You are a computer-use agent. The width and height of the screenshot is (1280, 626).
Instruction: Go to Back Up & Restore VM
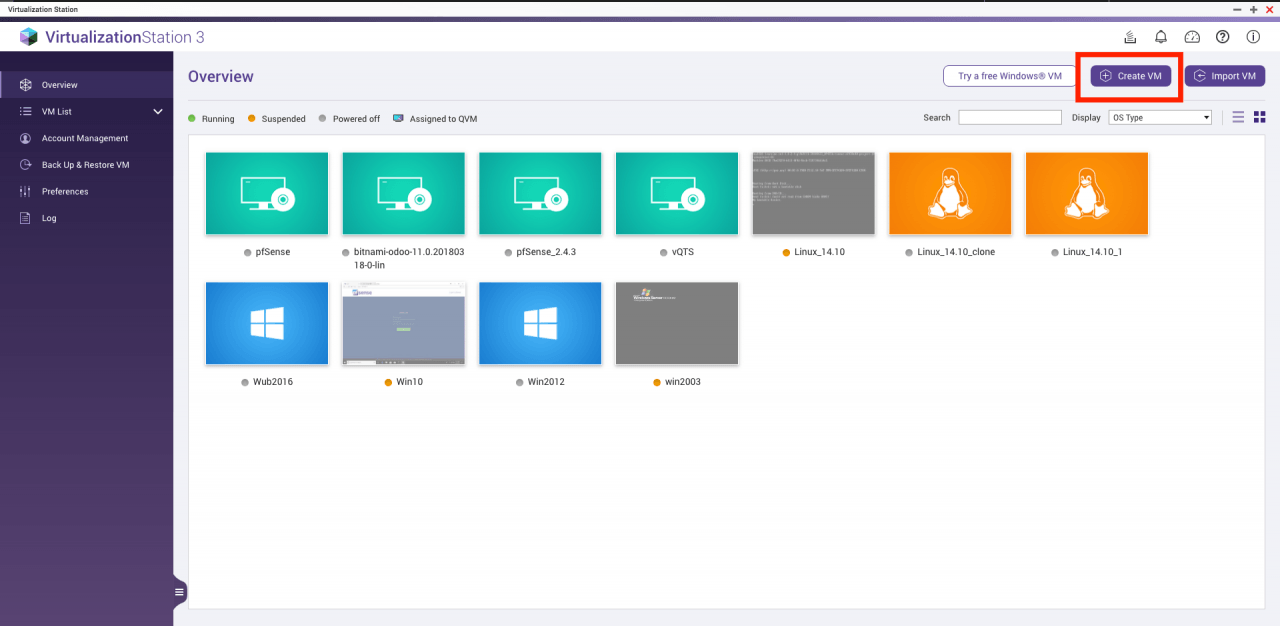coord(85,165)
